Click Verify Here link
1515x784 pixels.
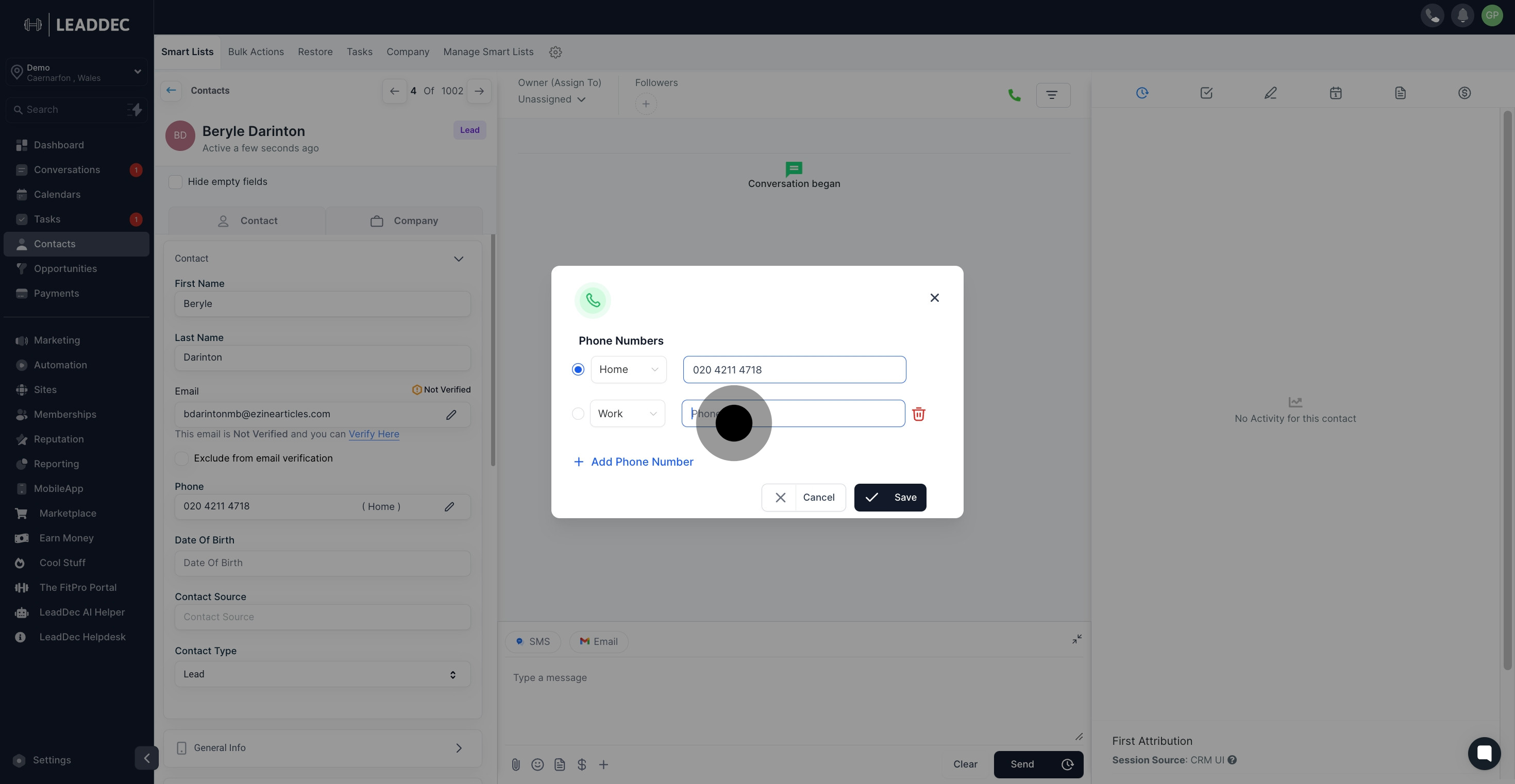pos(374,434)
